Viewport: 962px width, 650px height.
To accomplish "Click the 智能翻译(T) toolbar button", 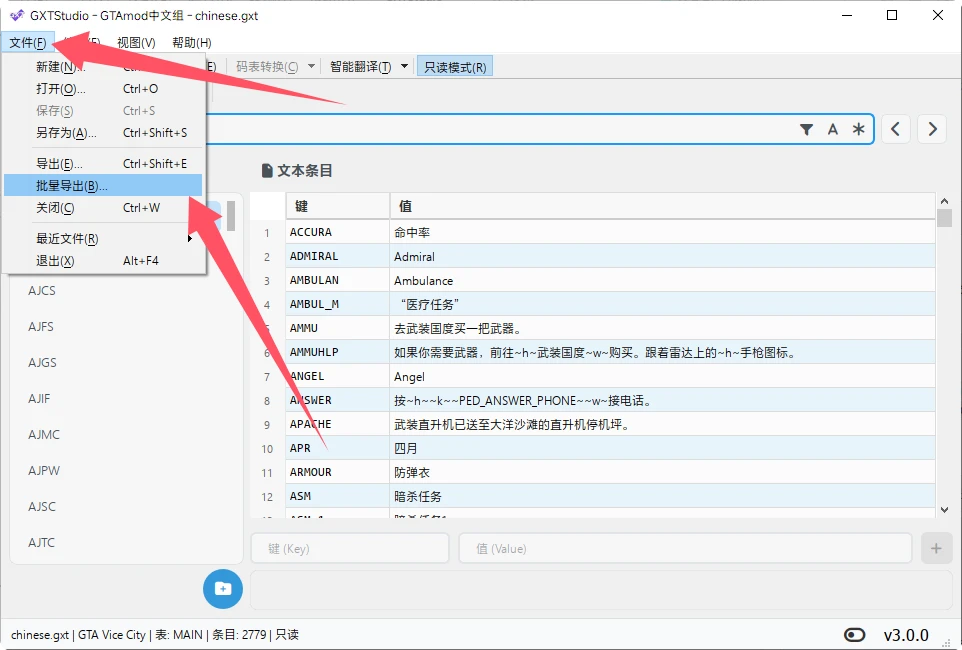I will 360,67.
